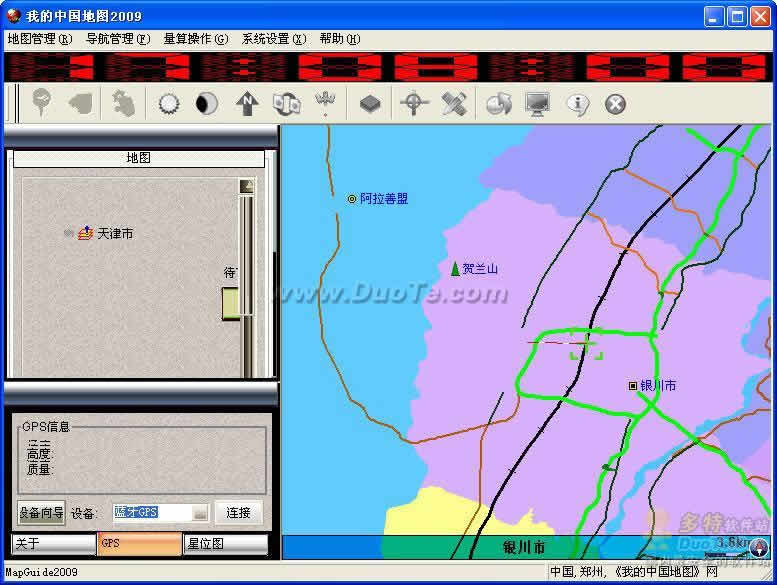Switch to the 星位图 tab
The image size is (777, 585).
pos(226,544)
